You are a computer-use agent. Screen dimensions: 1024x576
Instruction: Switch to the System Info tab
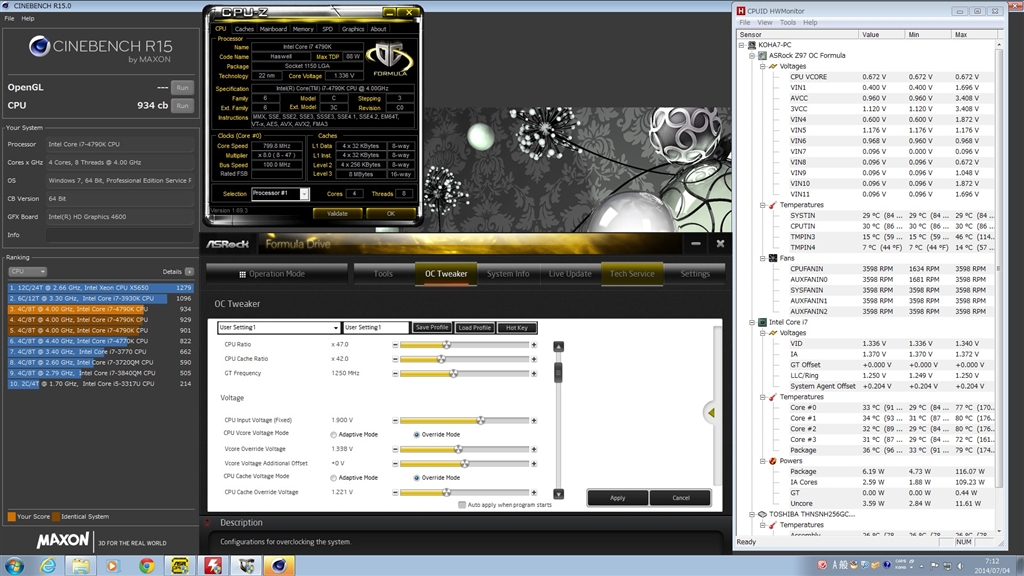click(508, 273)
